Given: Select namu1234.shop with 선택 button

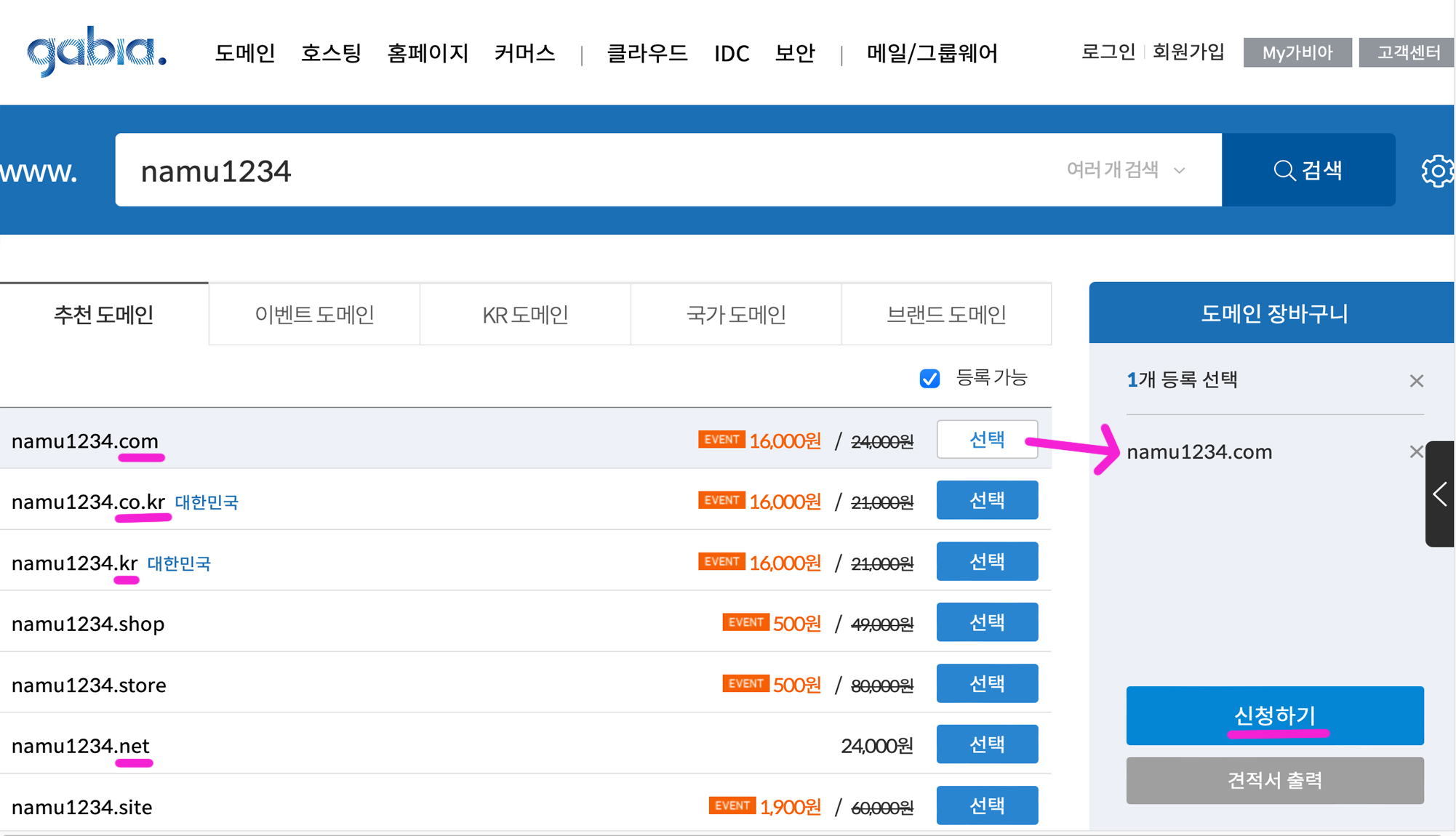Looking at the screenshot, I should (986, 622).
